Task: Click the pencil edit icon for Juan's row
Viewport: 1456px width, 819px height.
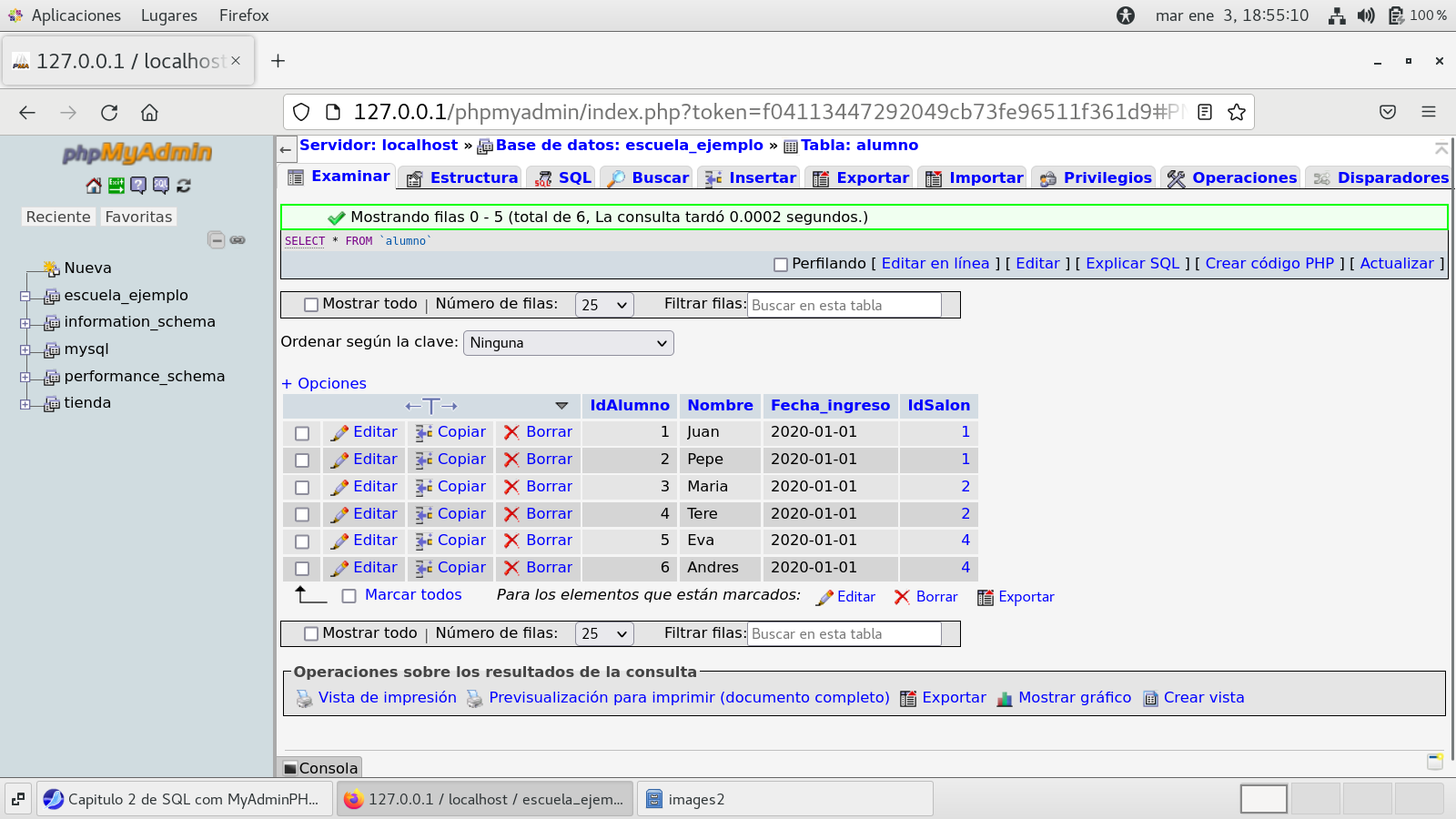Action: point(339,433)
